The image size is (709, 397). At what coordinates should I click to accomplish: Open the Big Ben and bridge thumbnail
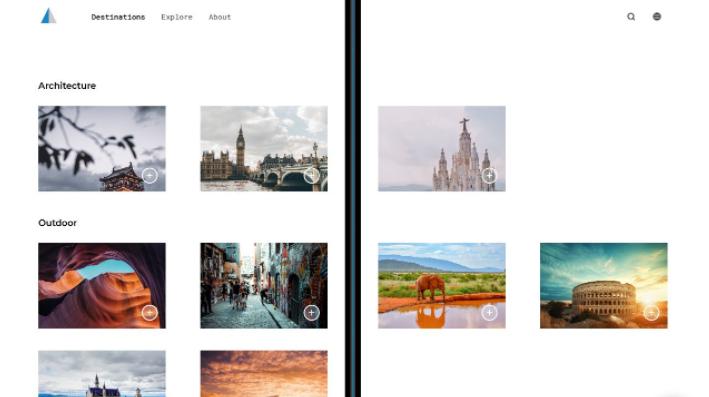264,149
